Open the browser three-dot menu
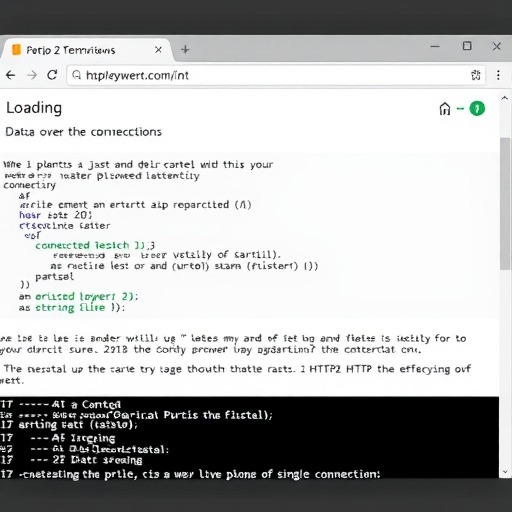The image size is (512, 512). tap(498, 75)
